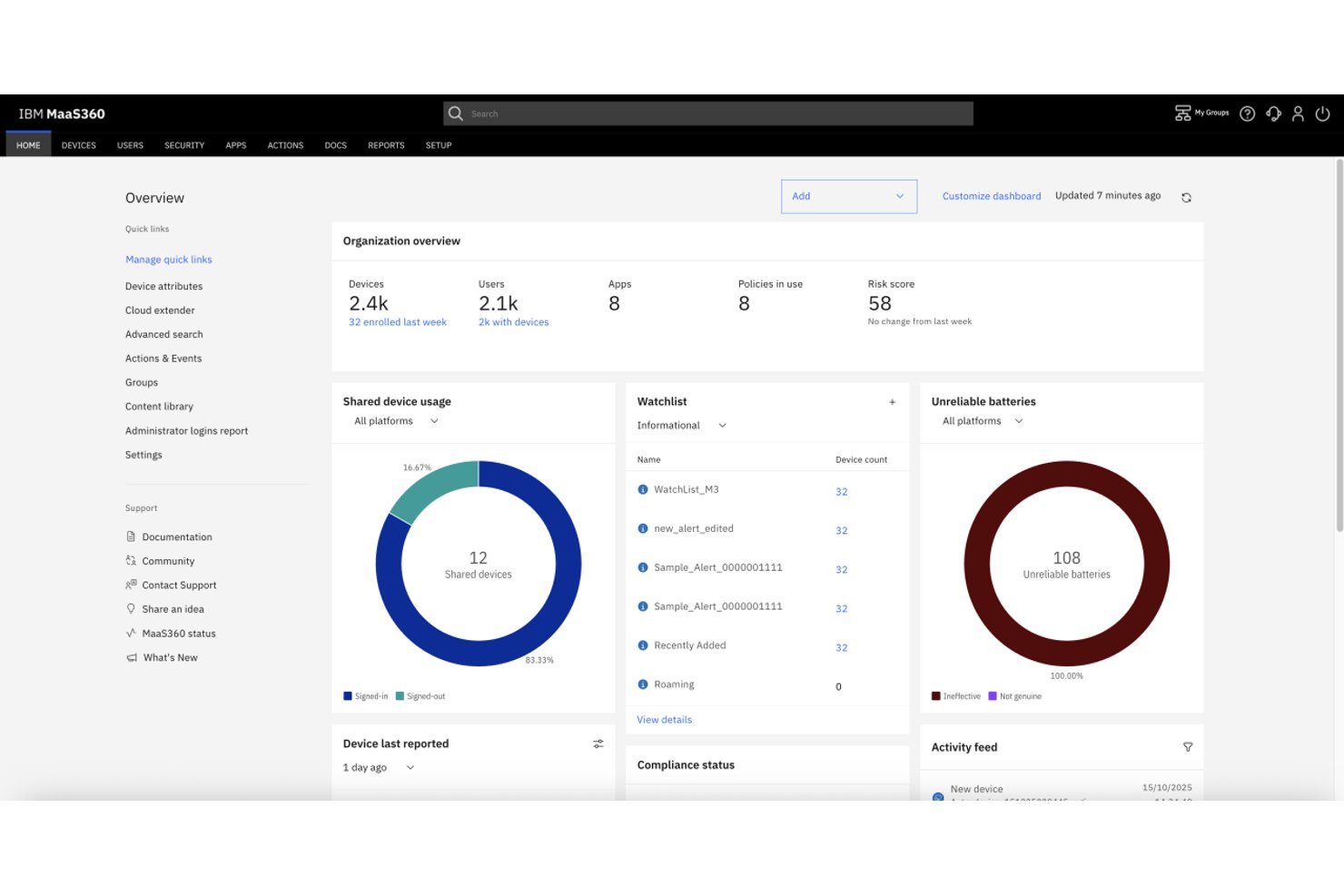Viewport: 1344px width, 896px height.
Task: Open the DOCS menu
Action: [x=336, y=145]
